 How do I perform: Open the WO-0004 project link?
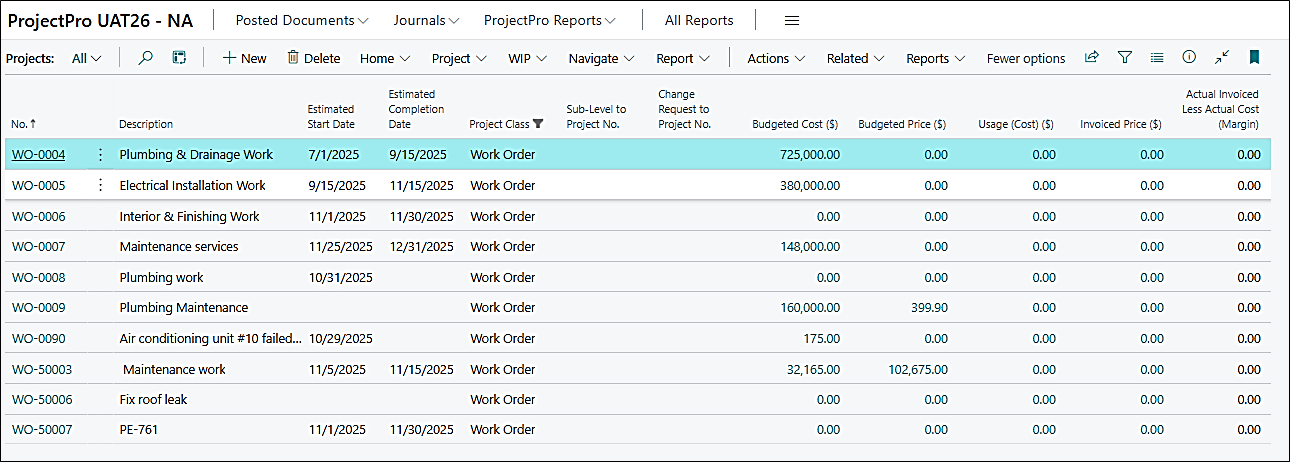point(38,155)
